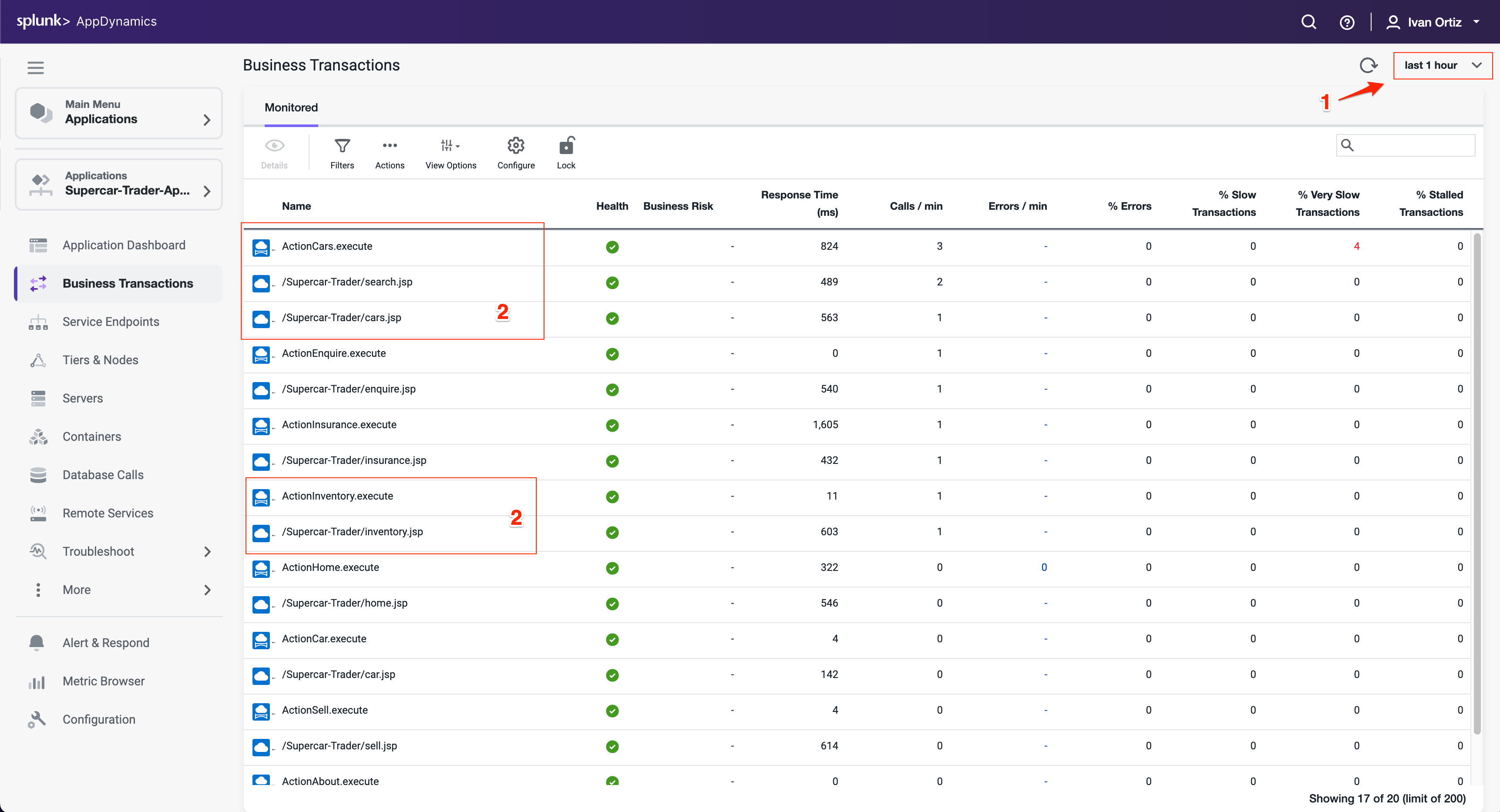
Task: Open the help question mark icon
Action: click(x=1346, y=22)
